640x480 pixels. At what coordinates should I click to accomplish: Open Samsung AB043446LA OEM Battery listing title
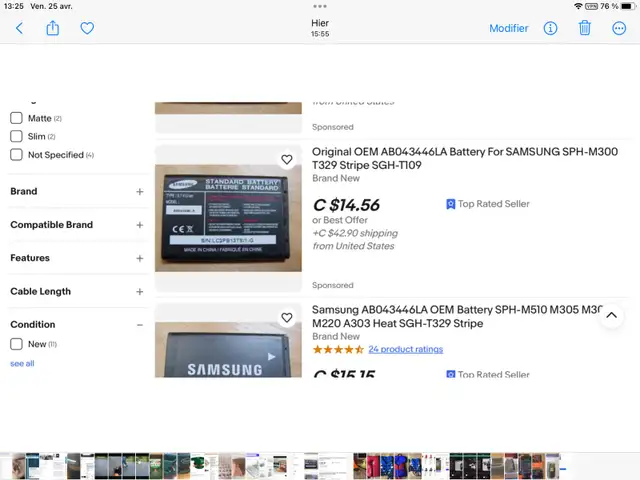click(x=457, y=316)
